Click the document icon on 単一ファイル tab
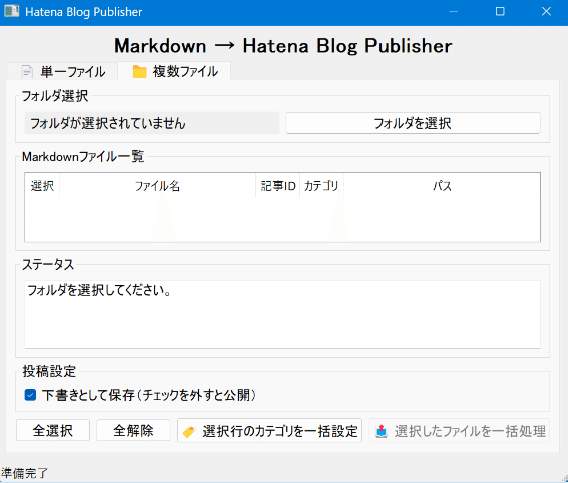Image resolution: width=568 pixels, height=483 pixels. click(x=27, y=72)
